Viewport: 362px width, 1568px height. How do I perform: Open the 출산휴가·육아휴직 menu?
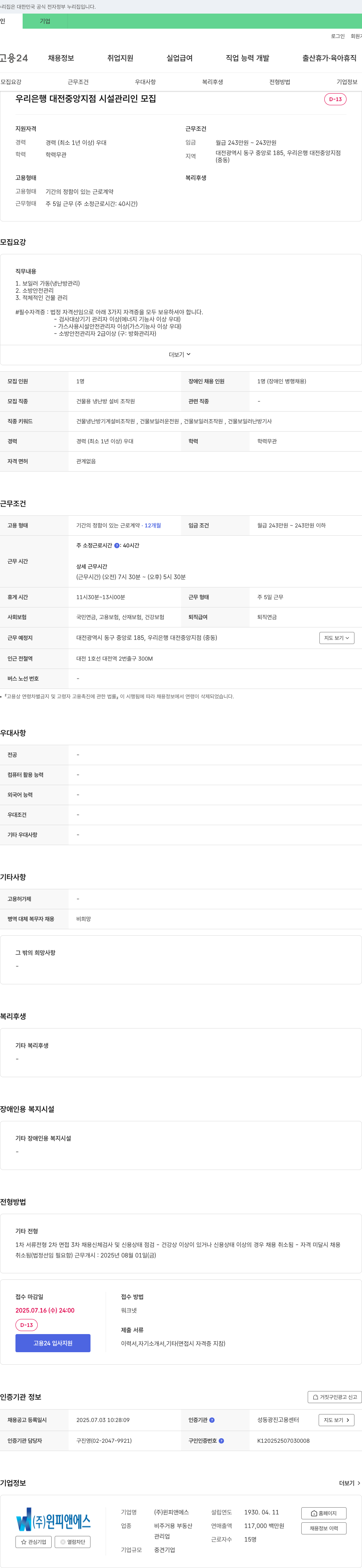click(329, 58)
